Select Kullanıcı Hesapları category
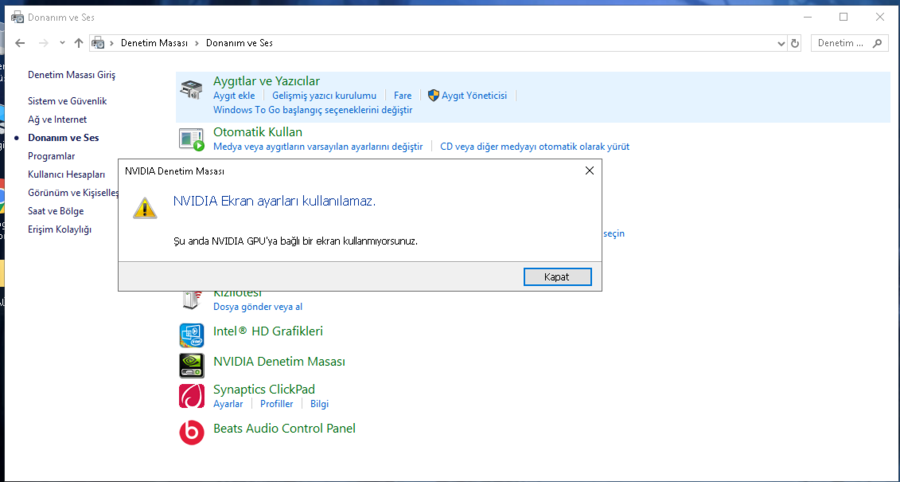 click(67, 174)
